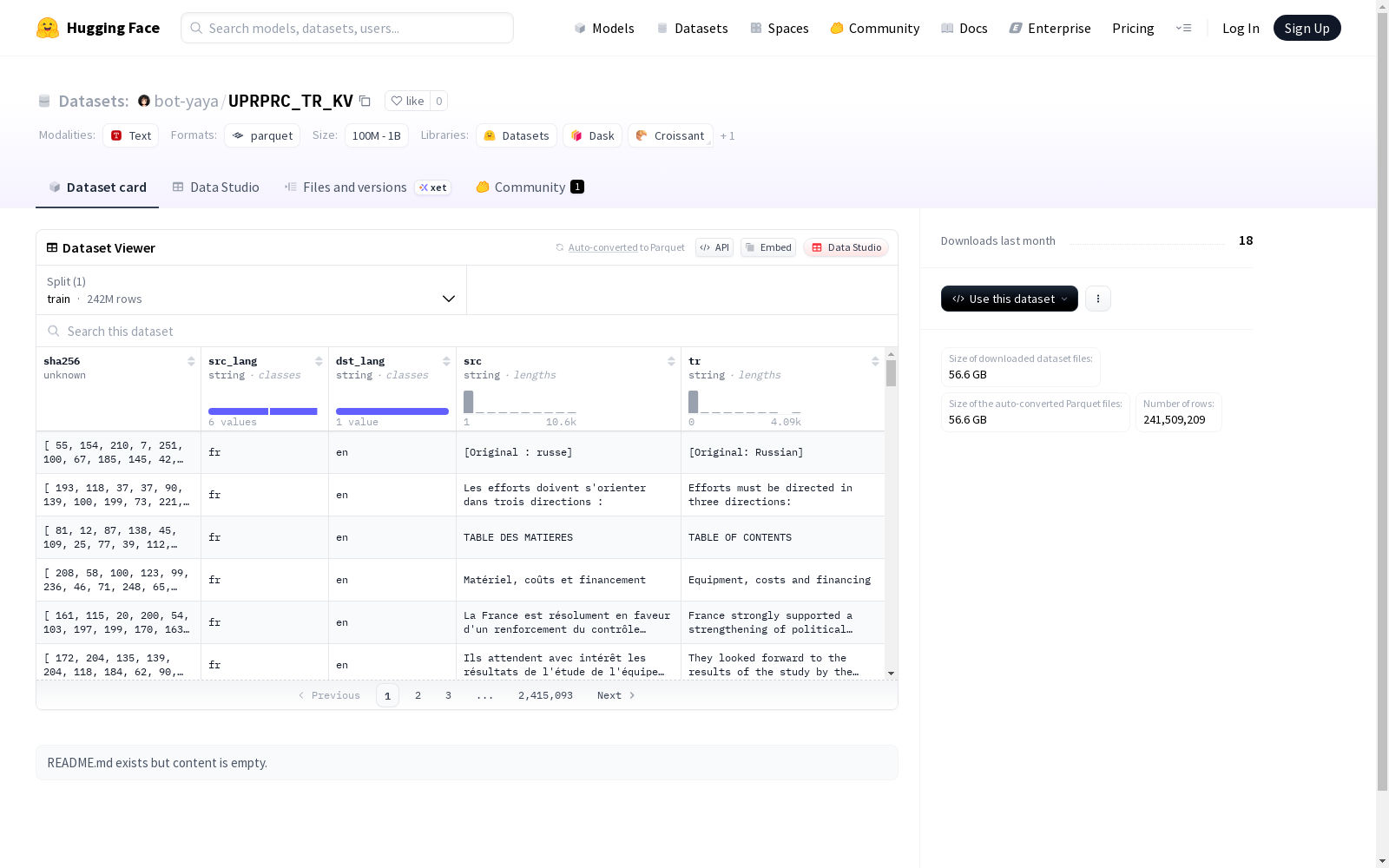Copy dataset name with the copy icon

(365, 101)
